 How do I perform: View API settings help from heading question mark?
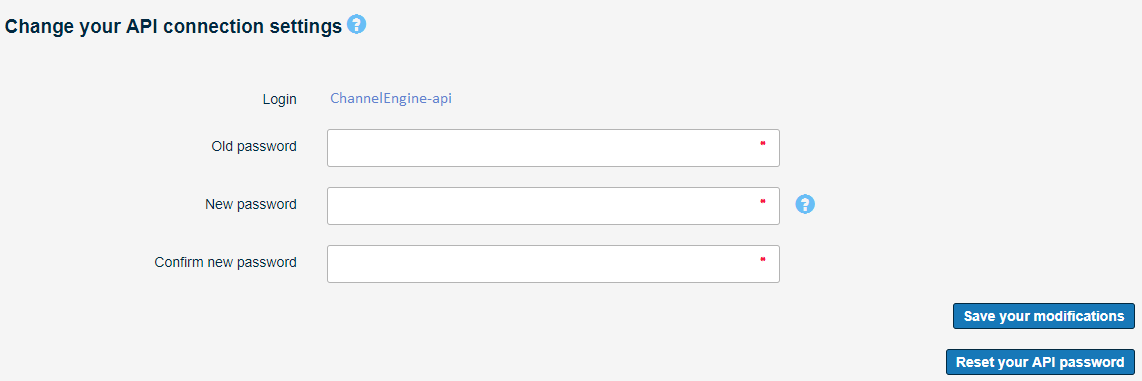click(357, 25)
